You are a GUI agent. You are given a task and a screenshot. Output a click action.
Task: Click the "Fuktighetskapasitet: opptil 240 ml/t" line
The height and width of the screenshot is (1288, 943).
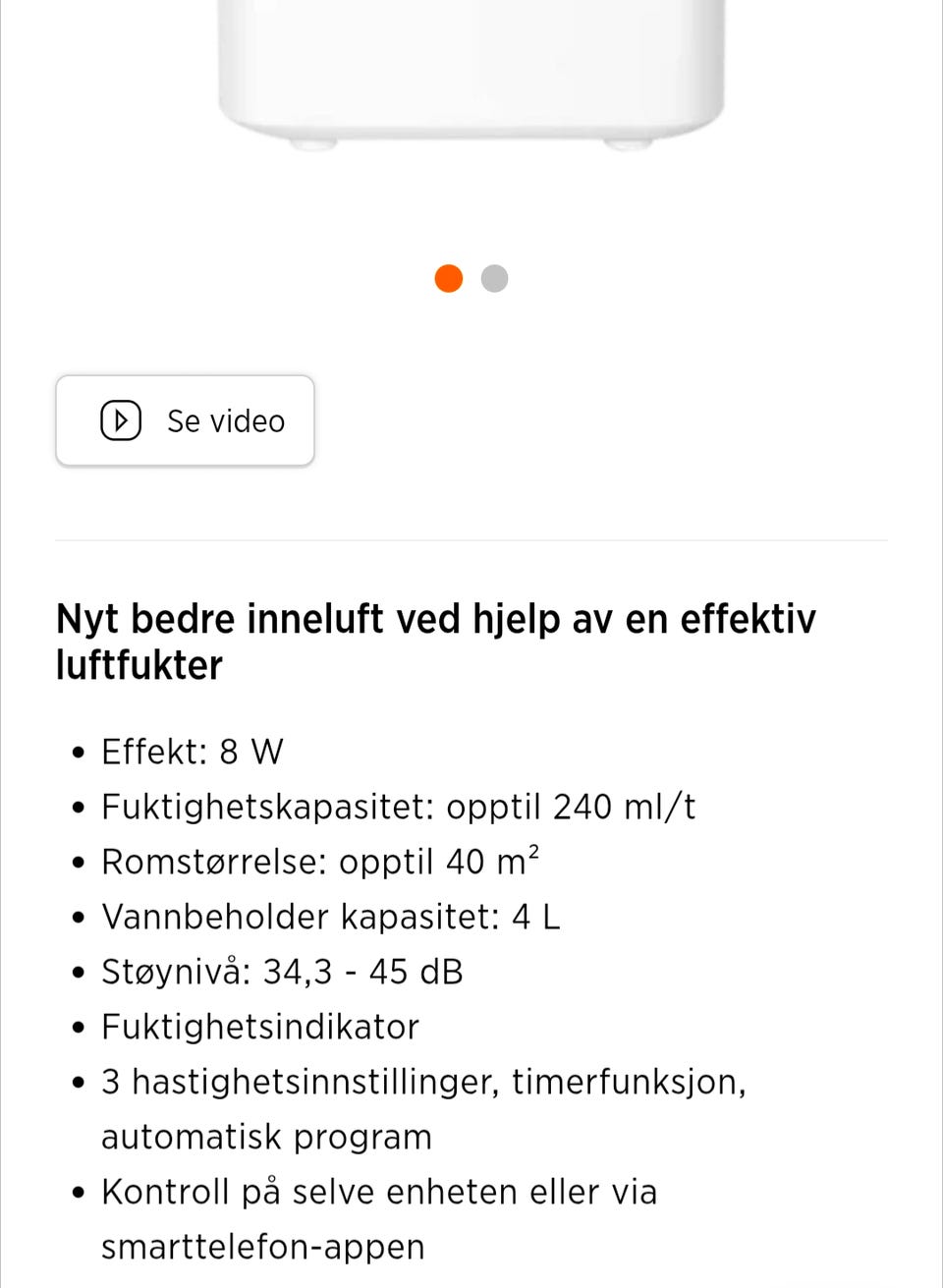click(x=399, y=807)
